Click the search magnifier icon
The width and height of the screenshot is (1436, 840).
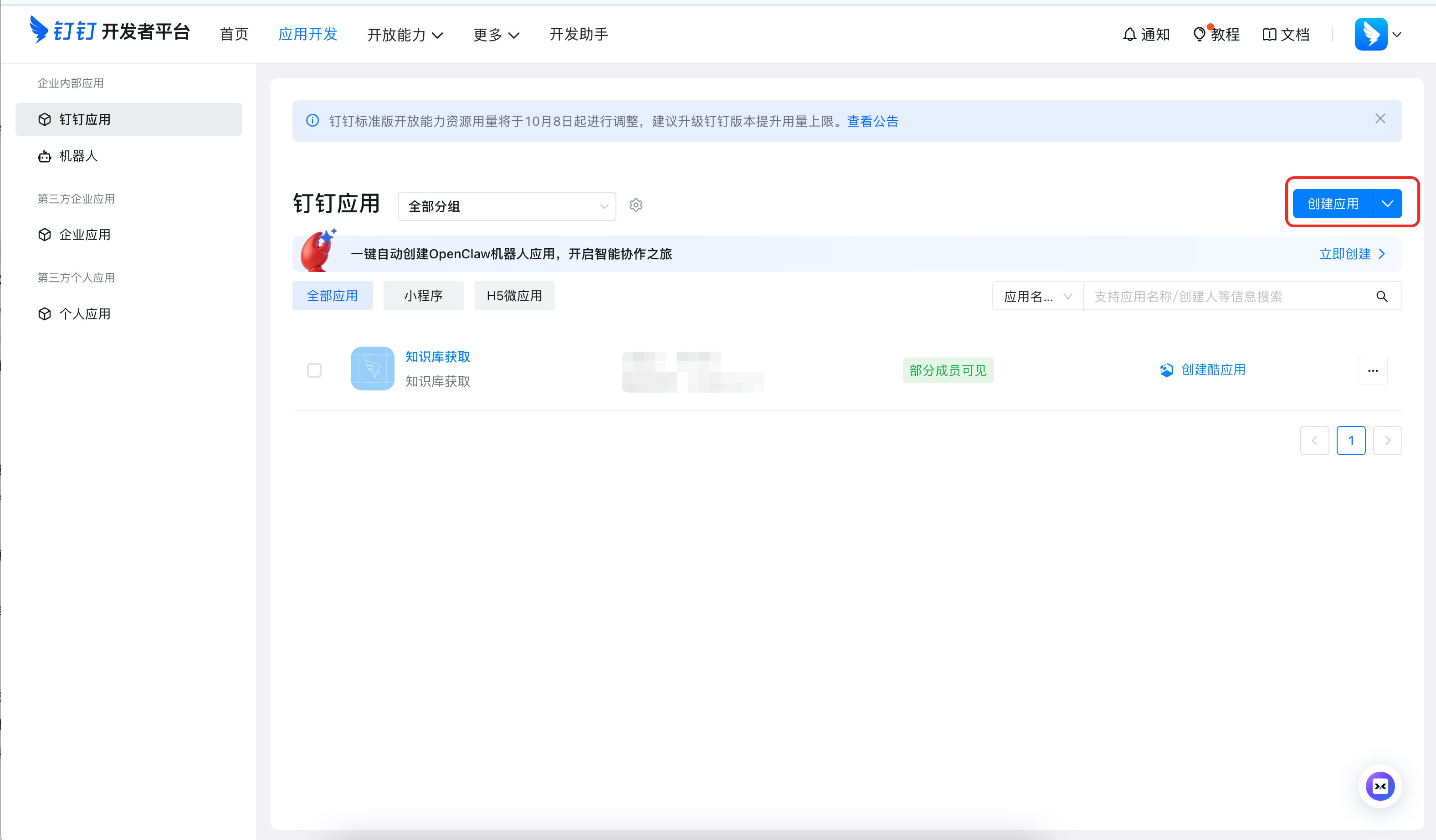click(1382, 296)
